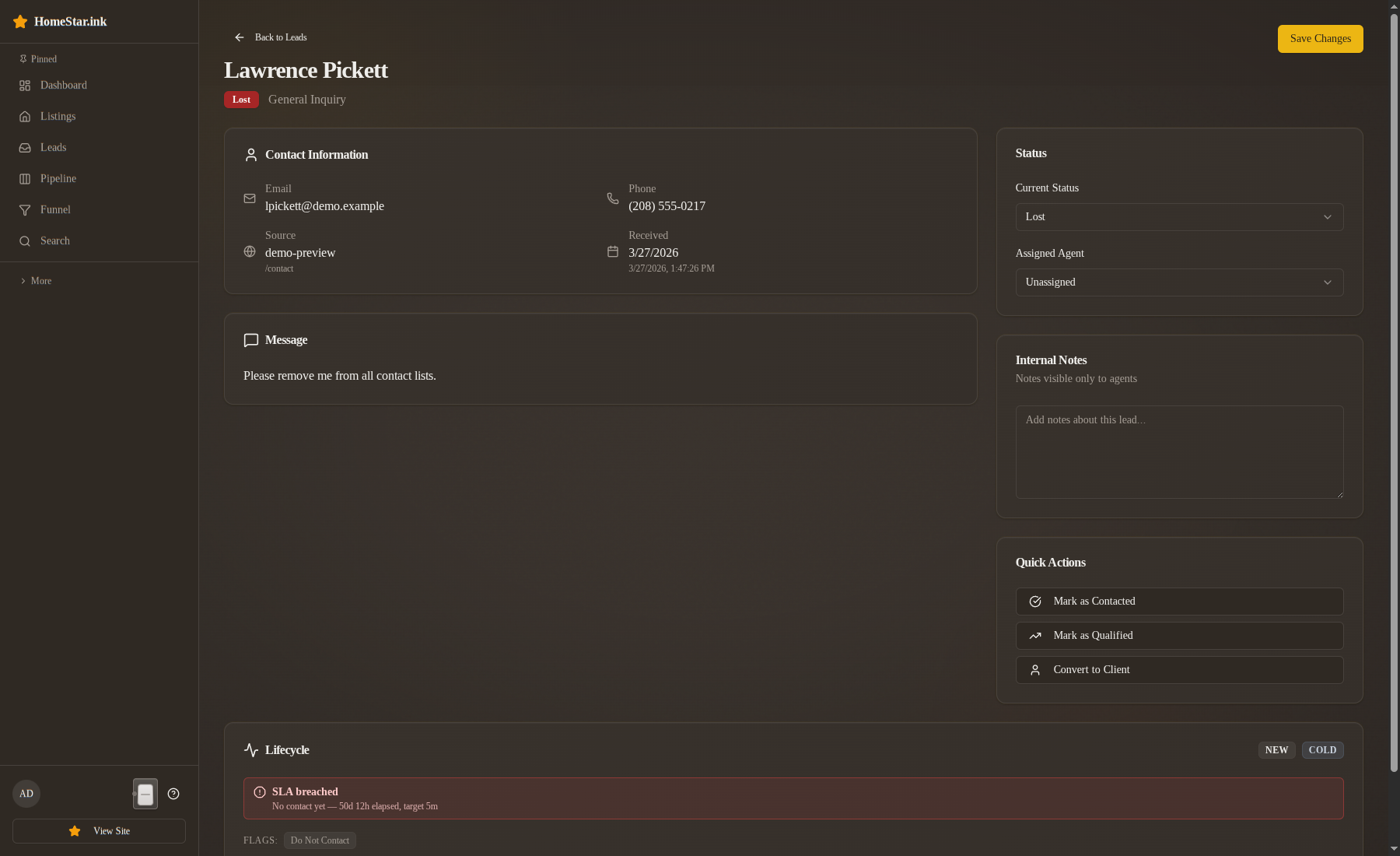The width and height of the screenshot is (1400, 856).
Task: Click the chevron in the Current Status dropdown
Action: pos(1328,217)
